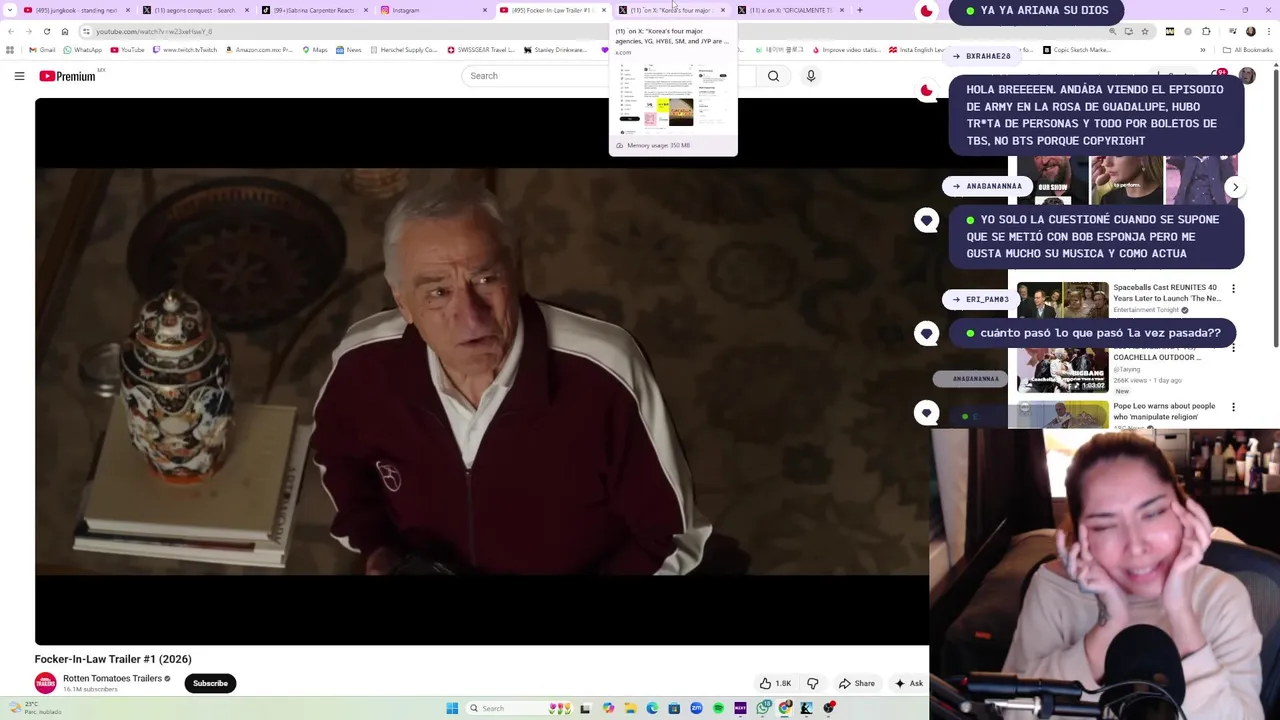
Task: Subscribe to Rotten Tomatoes Trailers
Action: point(210,683)
